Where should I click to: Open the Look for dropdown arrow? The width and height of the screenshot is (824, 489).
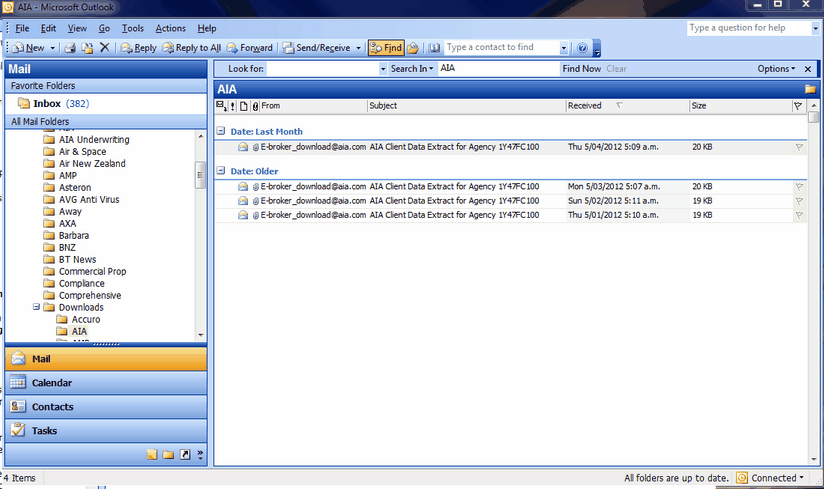(x=383, y=68)
